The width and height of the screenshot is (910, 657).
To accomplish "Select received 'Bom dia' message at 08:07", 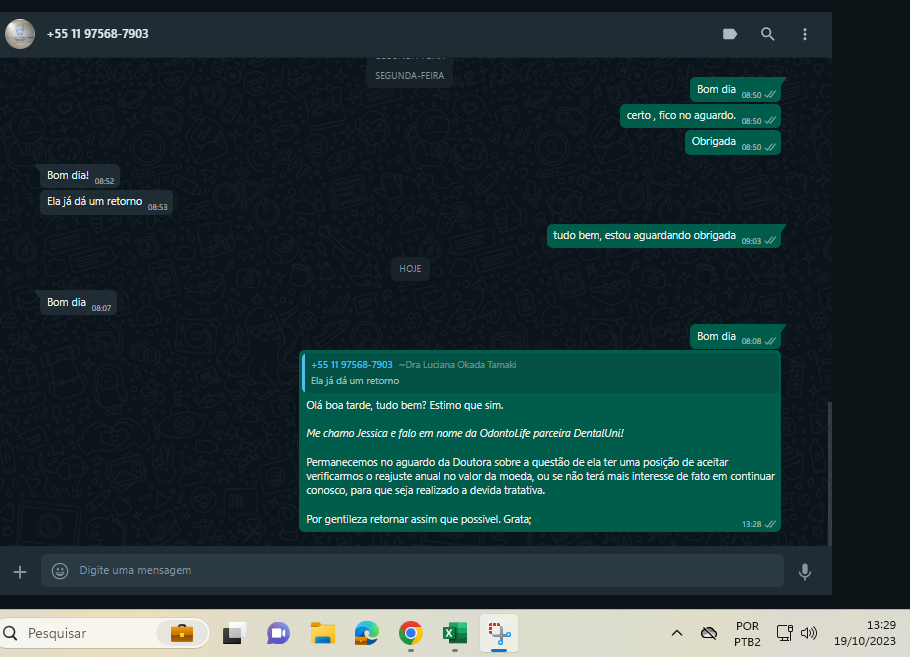I will coord(78,303).
